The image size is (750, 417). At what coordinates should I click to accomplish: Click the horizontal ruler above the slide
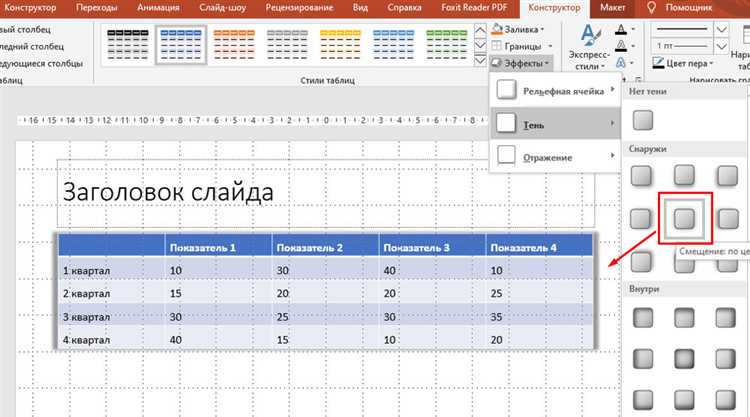(x=254, y=120)
